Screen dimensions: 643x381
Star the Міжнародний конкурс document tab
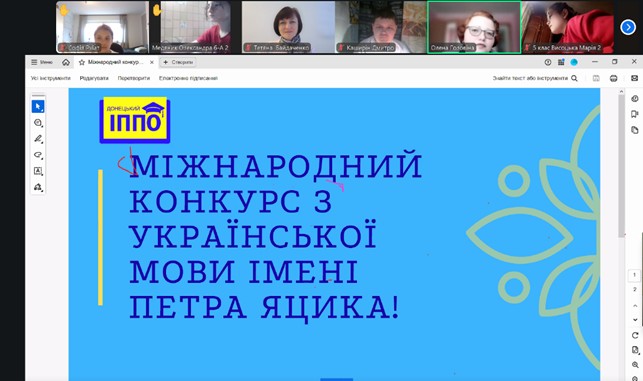82,62
